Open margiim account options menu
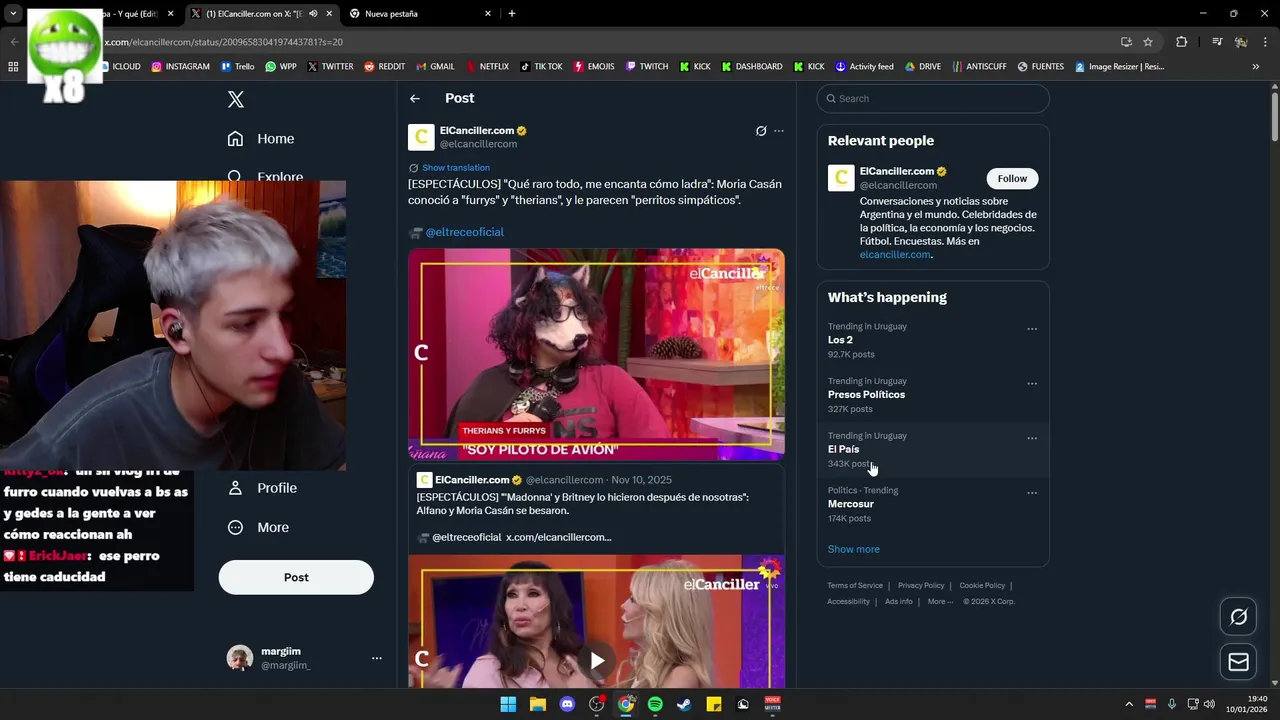 coord(377,658)
